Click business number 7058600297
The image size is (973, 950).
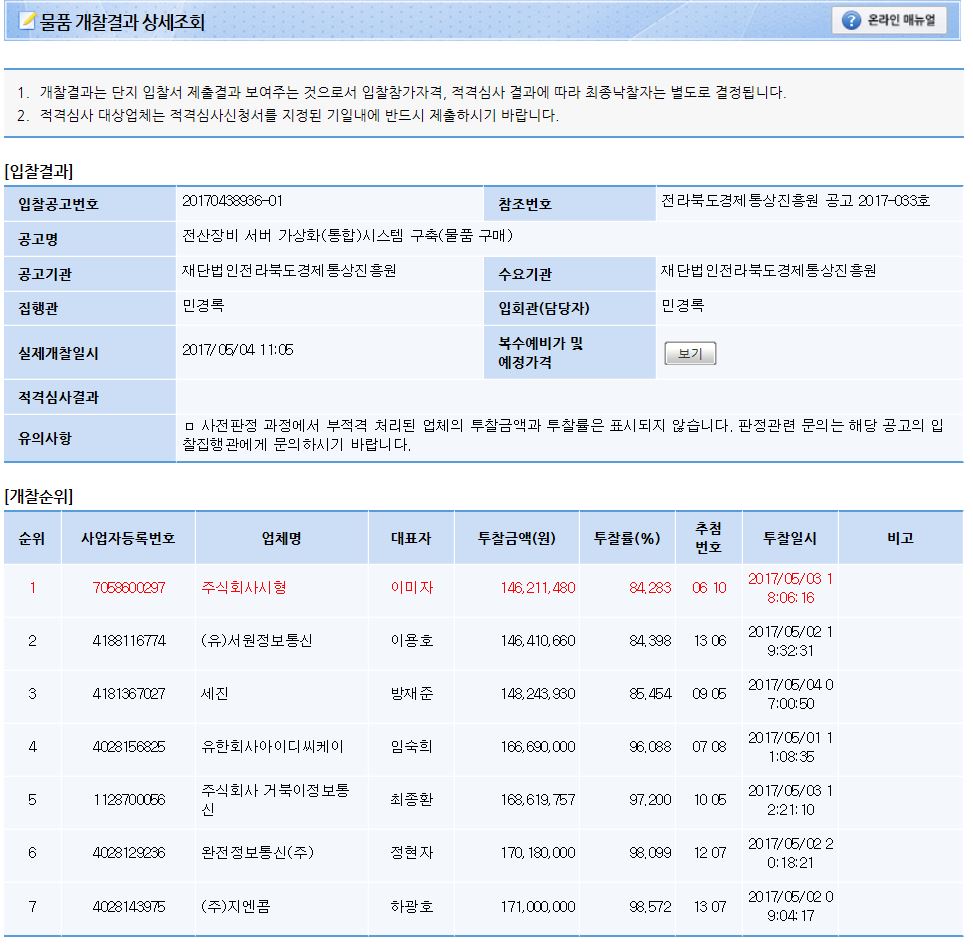[128, 588]
